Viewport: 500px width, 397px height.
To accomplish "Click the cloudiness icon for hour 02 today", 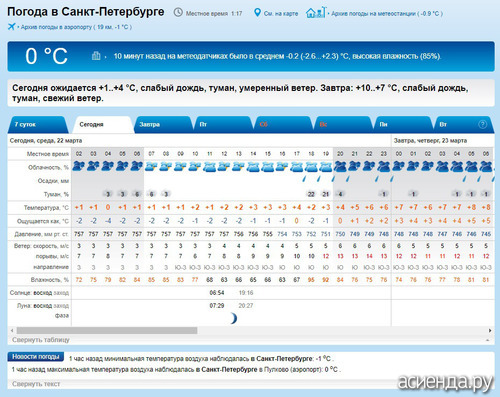I will click(x=79, y=166).
